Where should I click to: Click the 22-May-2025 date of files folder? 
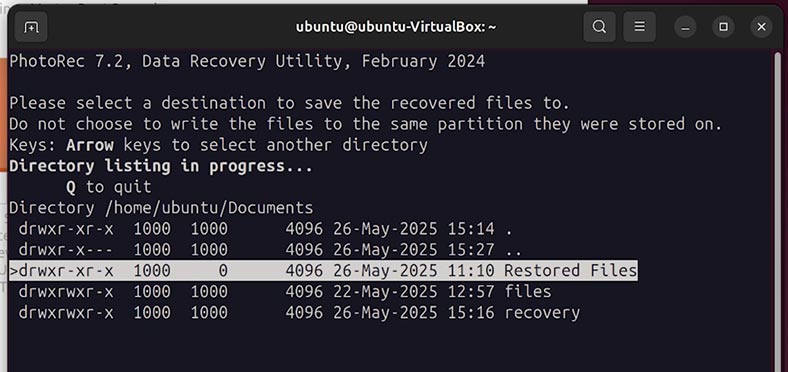(x=385, y=292)
